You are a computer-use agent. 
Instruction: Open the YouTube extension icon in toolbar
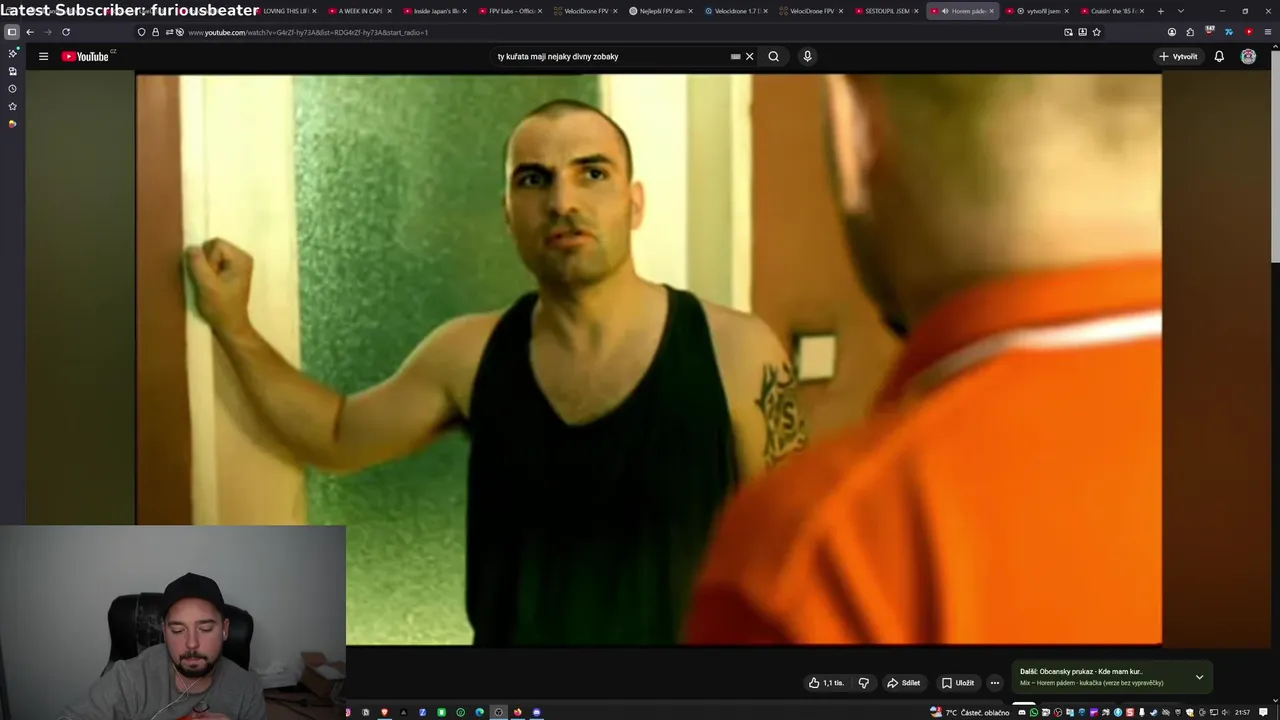pyautogui.click(x=1248, y=32)
